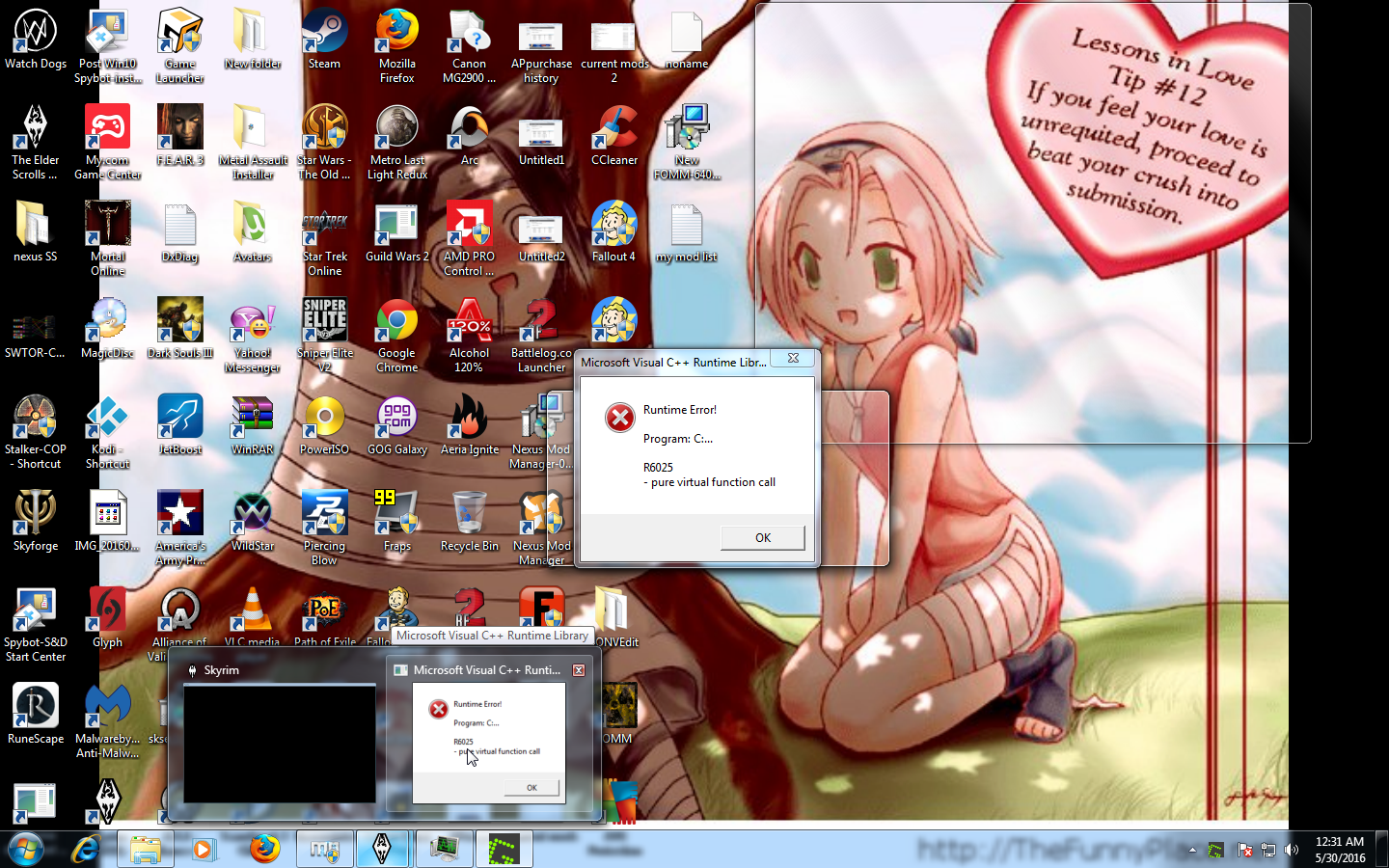Select the My.com Game Center icon
The height and width of the screenshot is (868, 1389).
pyautogui.click(x=108, y=143)
